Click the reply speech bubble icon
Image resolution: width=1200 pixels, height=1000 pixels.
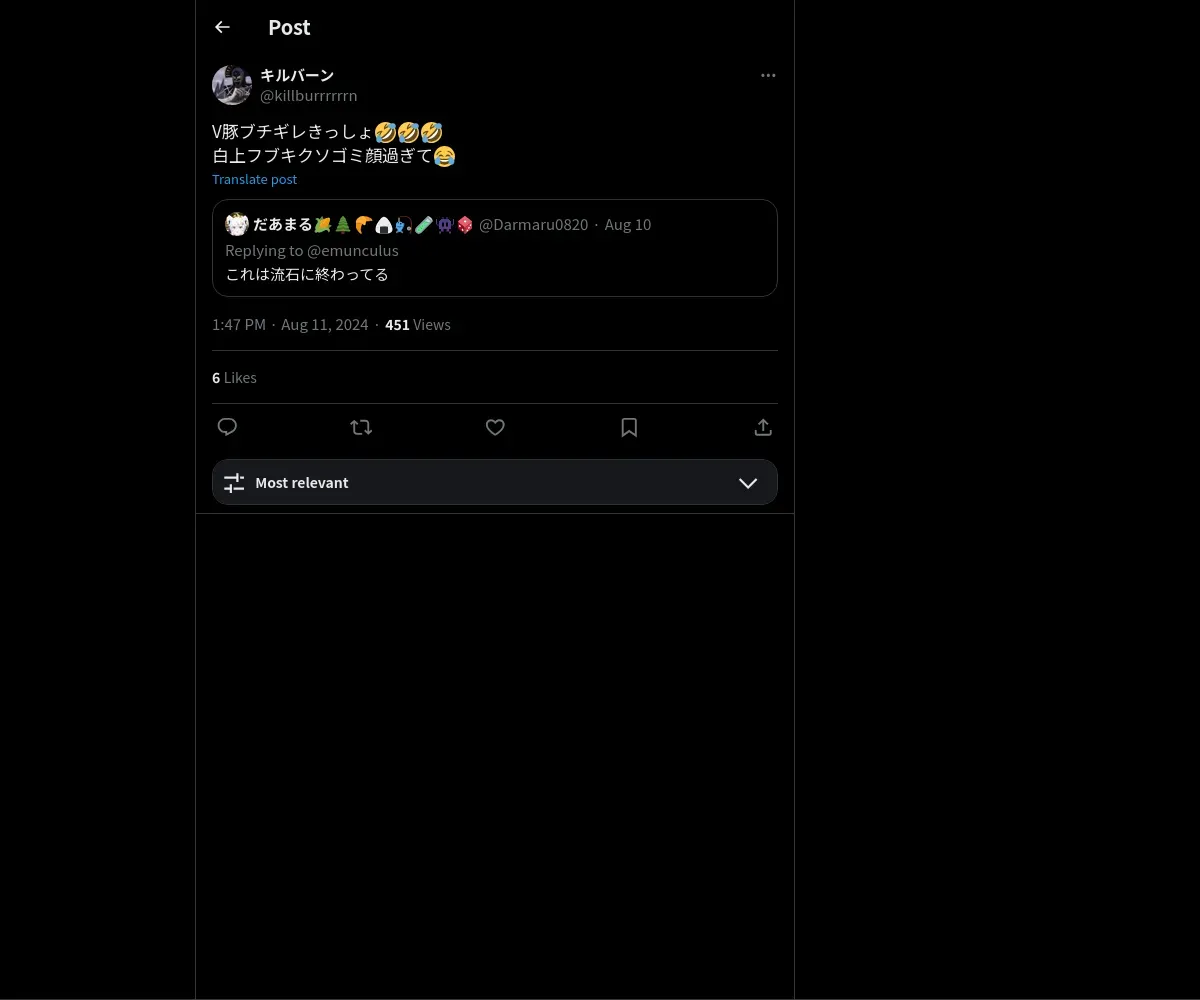227,427
